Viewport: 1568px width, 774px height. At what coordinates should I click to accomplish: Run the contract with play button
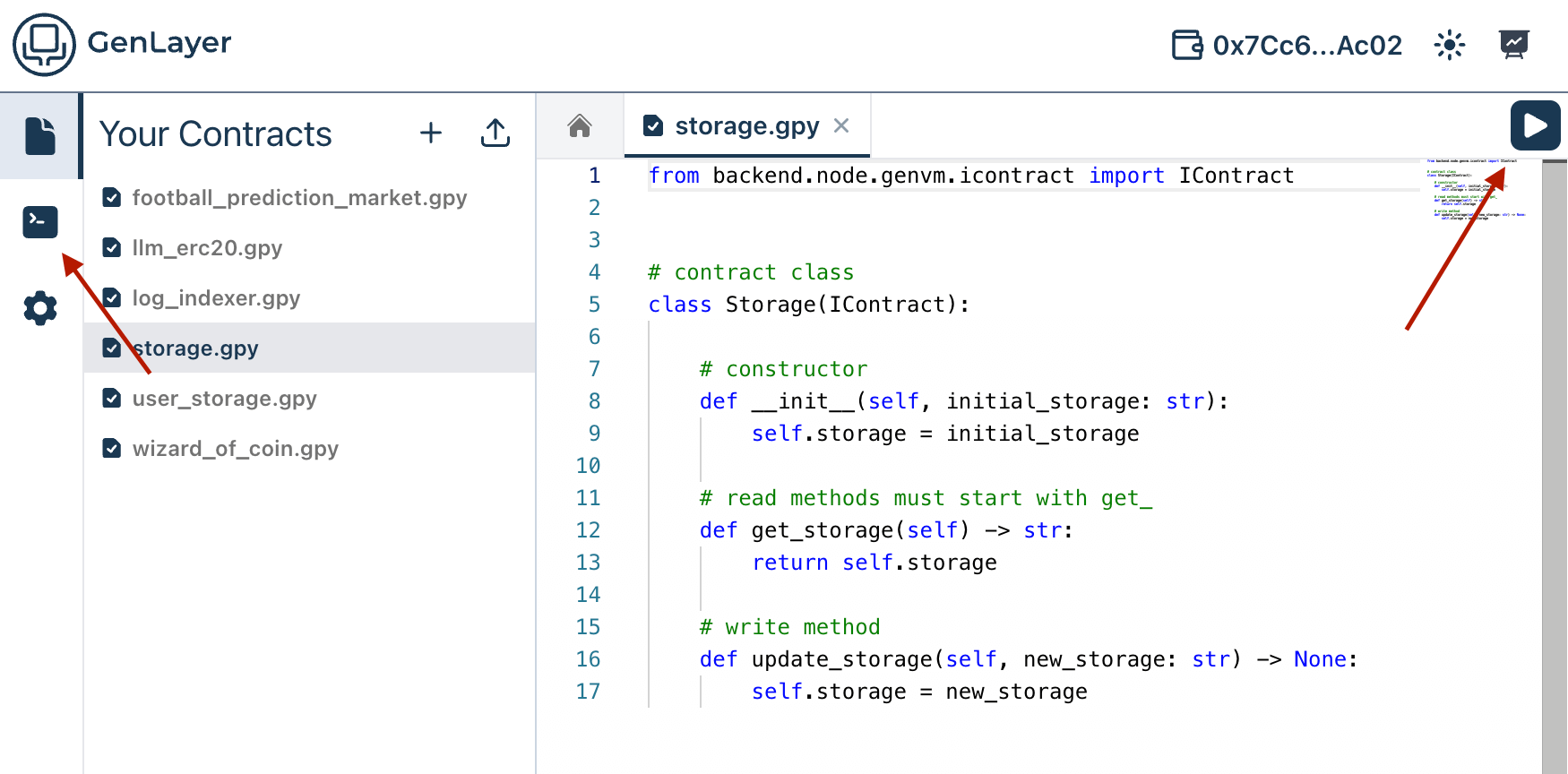click(x=1535, y=125)
